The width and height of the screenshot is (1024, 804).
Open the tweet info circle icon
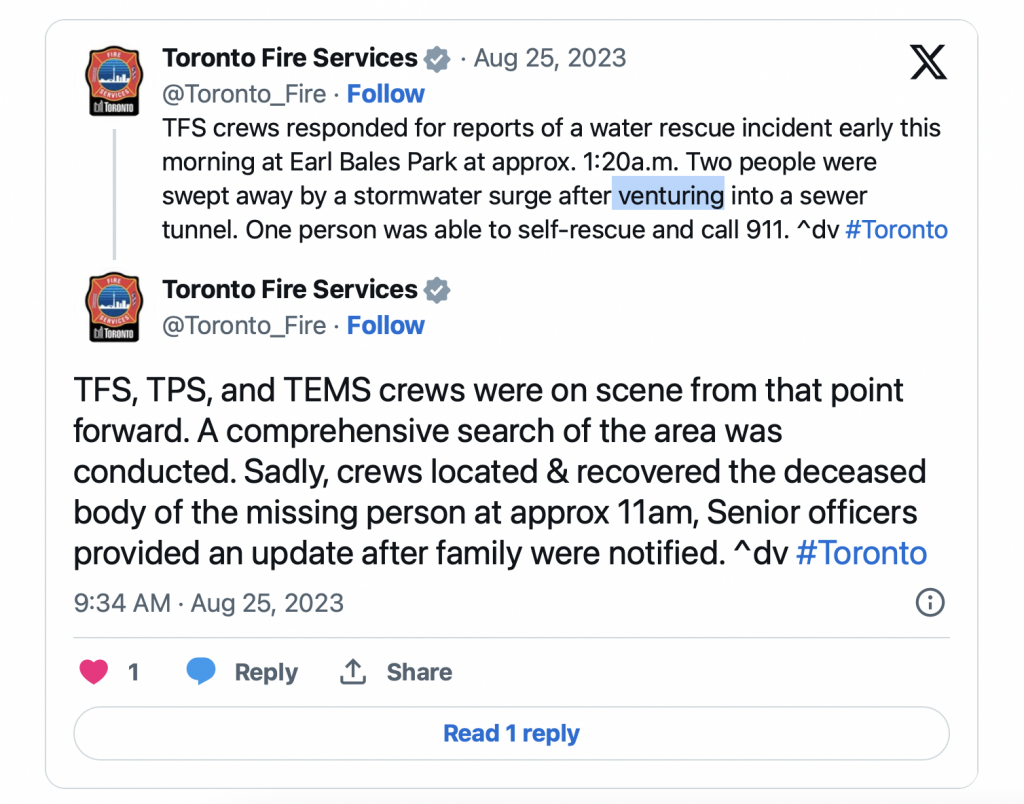[x=930, y=602]
